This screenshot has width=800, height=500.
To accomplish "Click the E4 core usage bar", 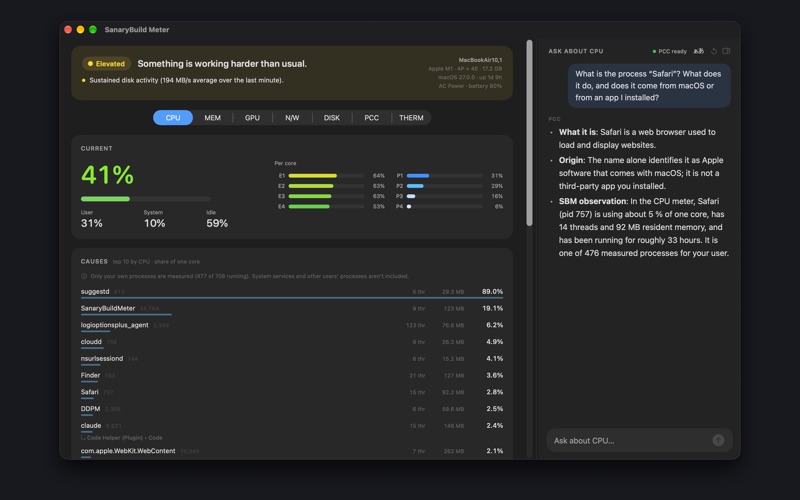I will tap(327, 207).
